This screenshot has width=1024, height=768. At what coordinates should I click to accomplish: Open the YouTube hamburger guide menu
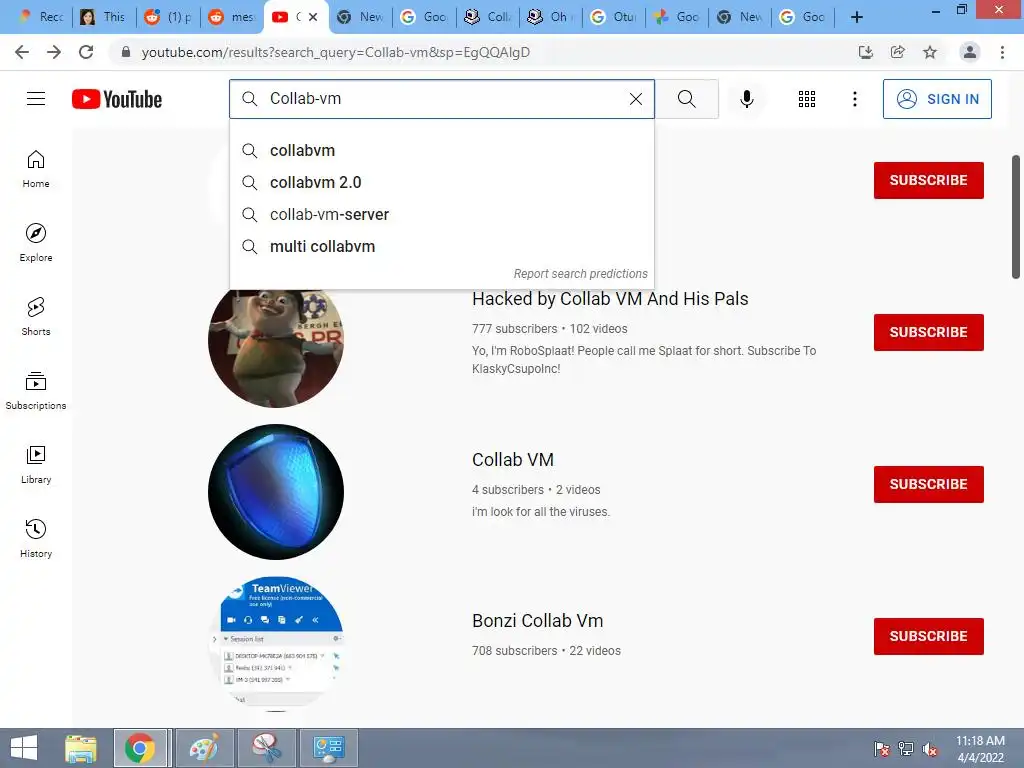click(36, 99)
